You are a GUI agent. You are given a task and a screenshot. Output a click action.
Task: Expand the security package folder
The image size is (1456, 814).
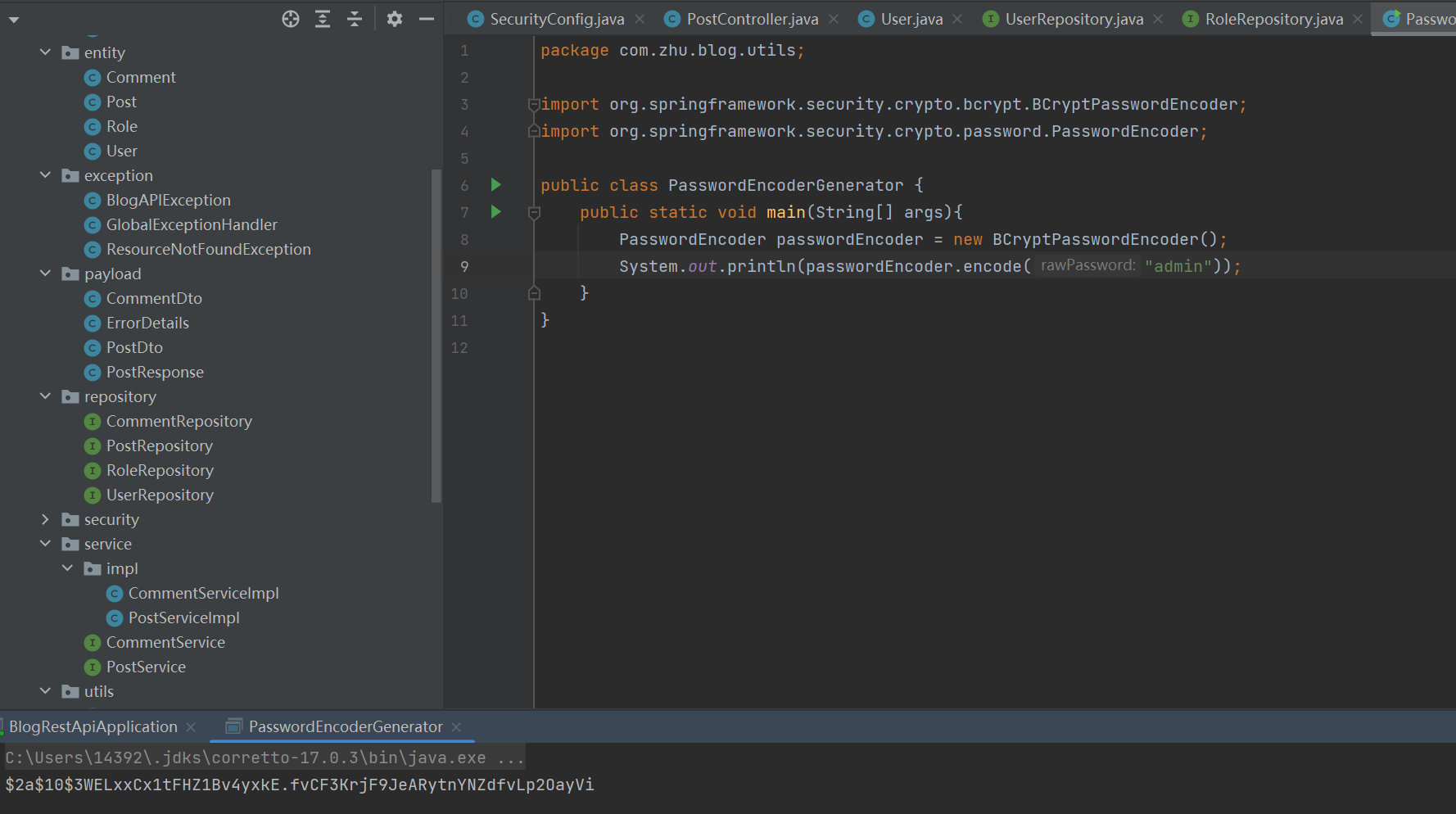45,519
